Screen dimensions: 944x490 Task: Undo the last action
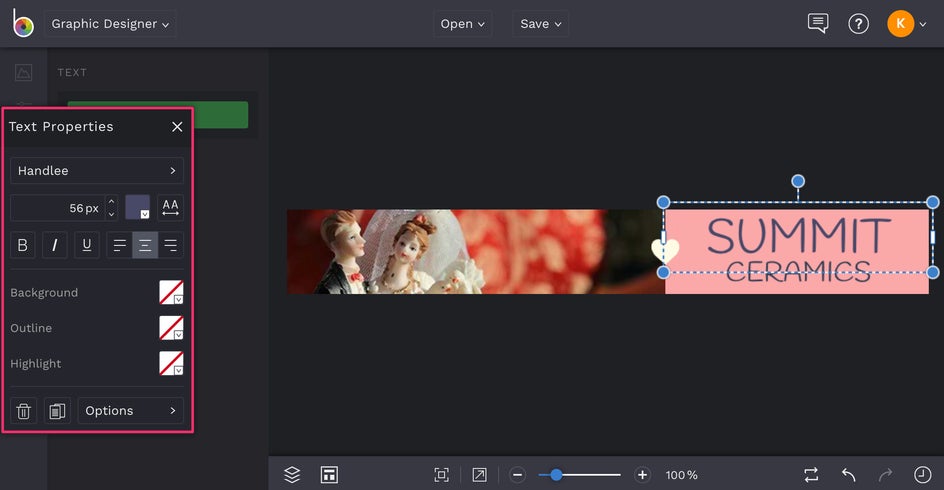(849, 475)
